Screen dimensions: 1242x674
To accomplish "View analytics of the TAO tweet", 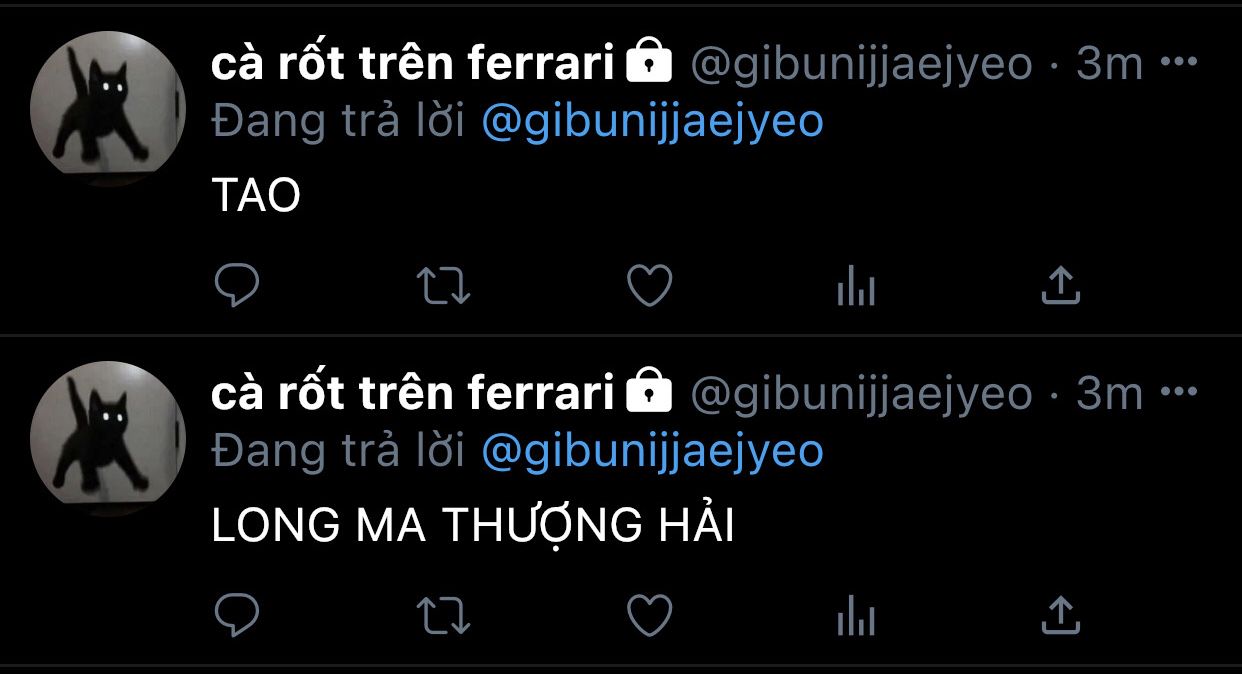I will coord(856,287).
